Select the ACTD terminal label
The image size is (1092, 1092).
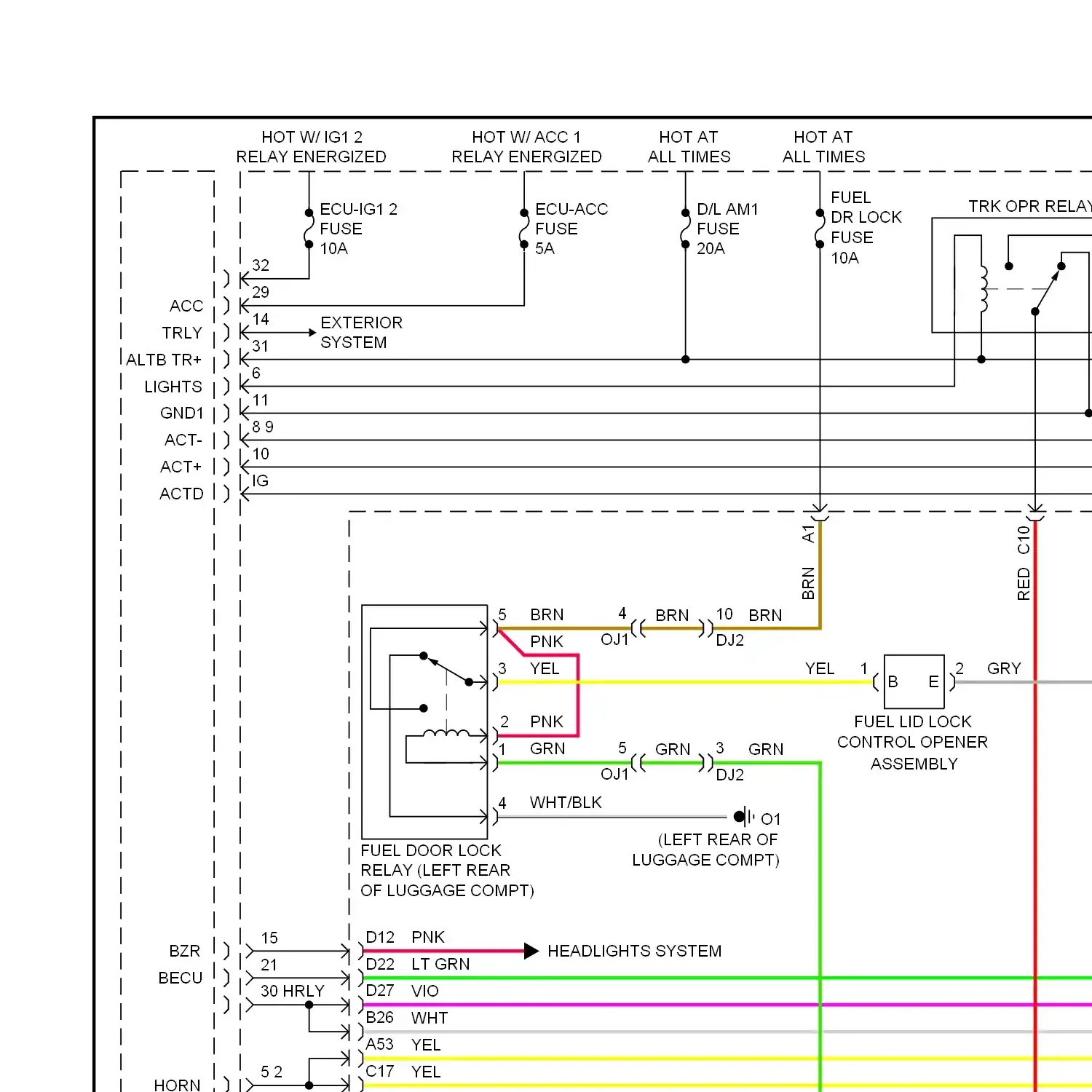tap(182, 494)
